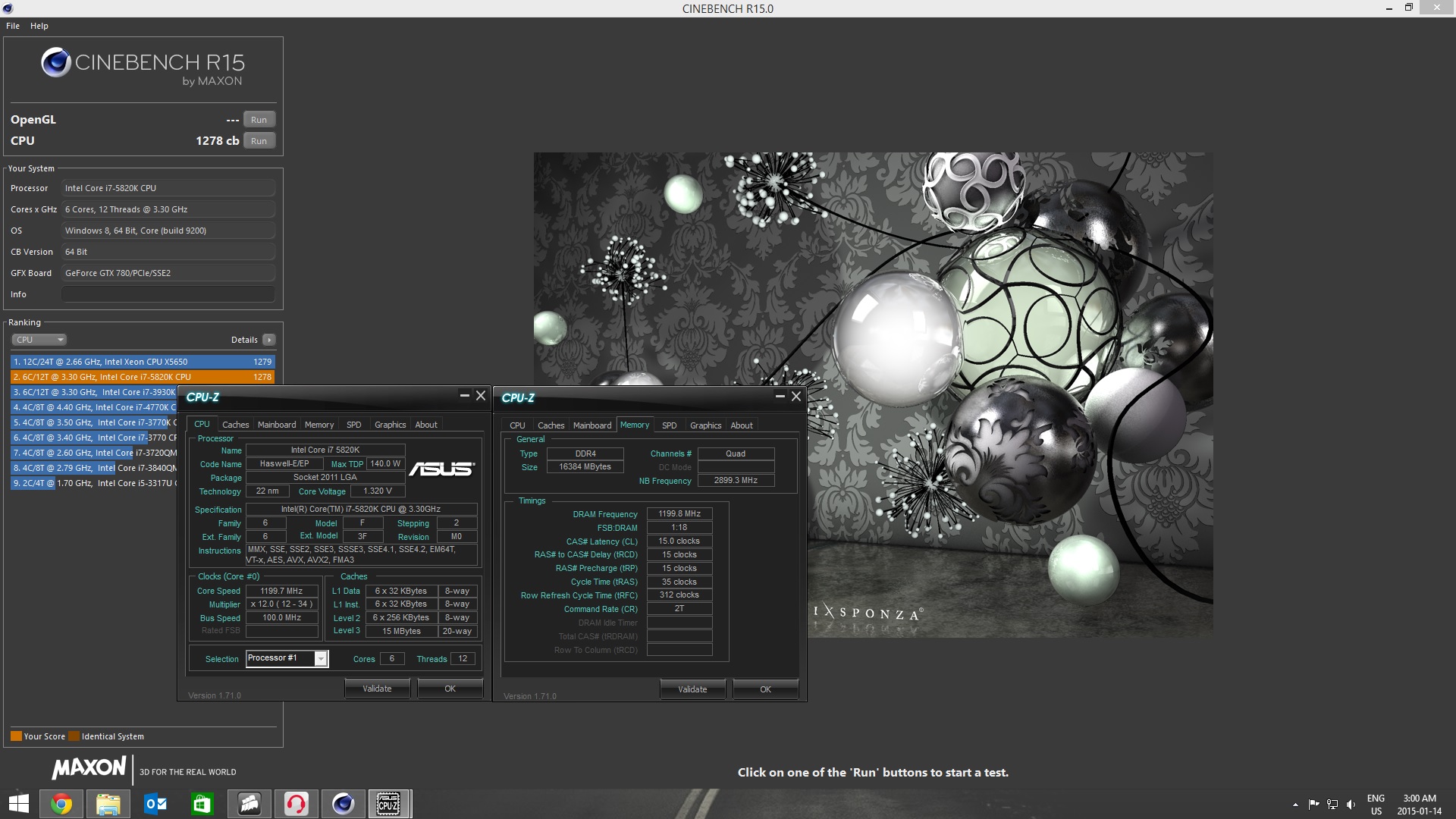Image resolution: width=1456 pixels, height=819 pixels.
Task: Switch to About tab in right CPU-Z
Action: click(x=742, y=425)
